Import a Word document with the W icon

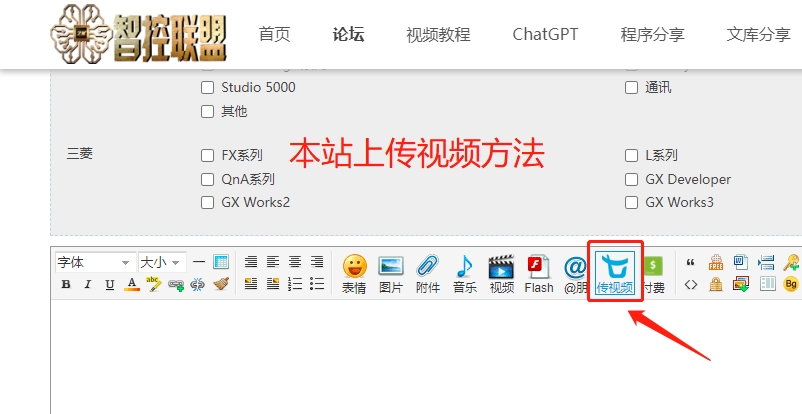[x=741, y=262]
